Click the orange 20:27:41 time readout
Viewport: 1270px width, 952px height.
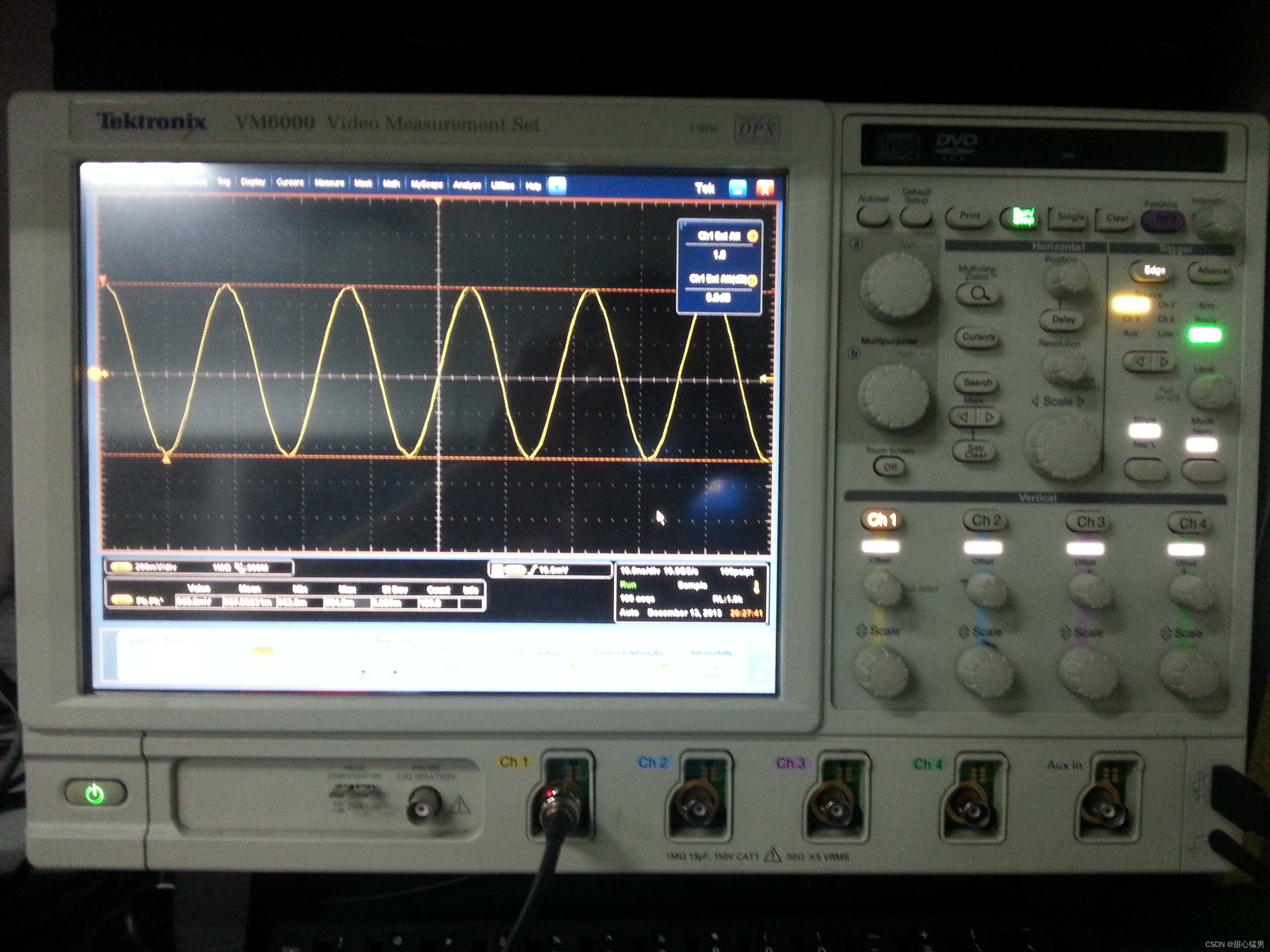click(747, 613)
